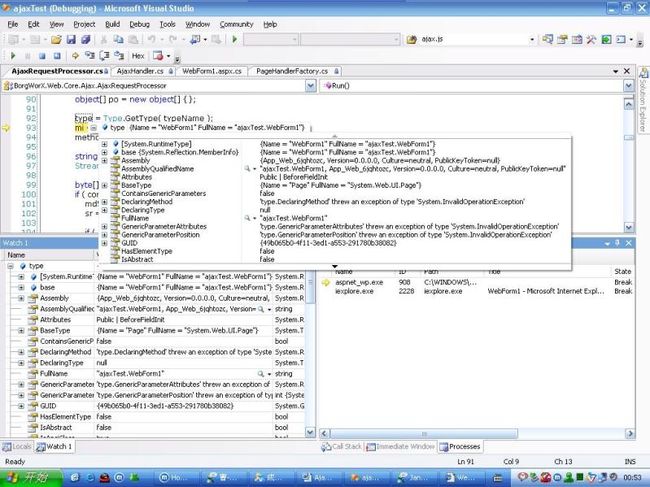This screenshot has width=650, height=487.
Task: Click the Solution Explorer toolbar icon
Action: coord(547,39)
